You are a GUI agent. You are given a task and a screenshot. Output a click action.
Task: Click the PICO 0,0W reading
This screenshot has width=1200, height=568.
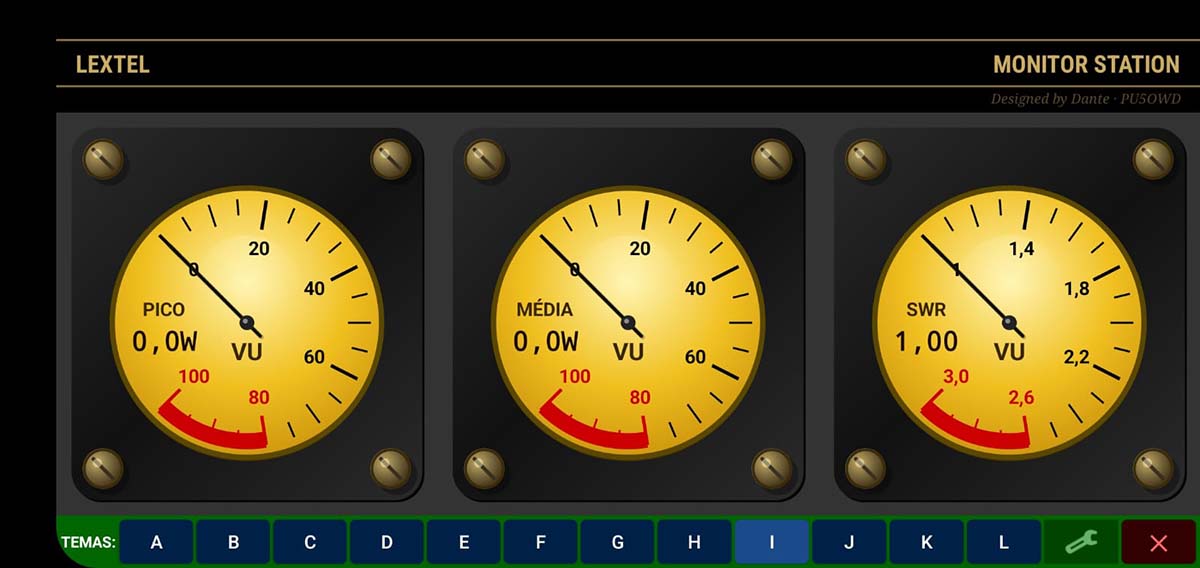(165, 342)
